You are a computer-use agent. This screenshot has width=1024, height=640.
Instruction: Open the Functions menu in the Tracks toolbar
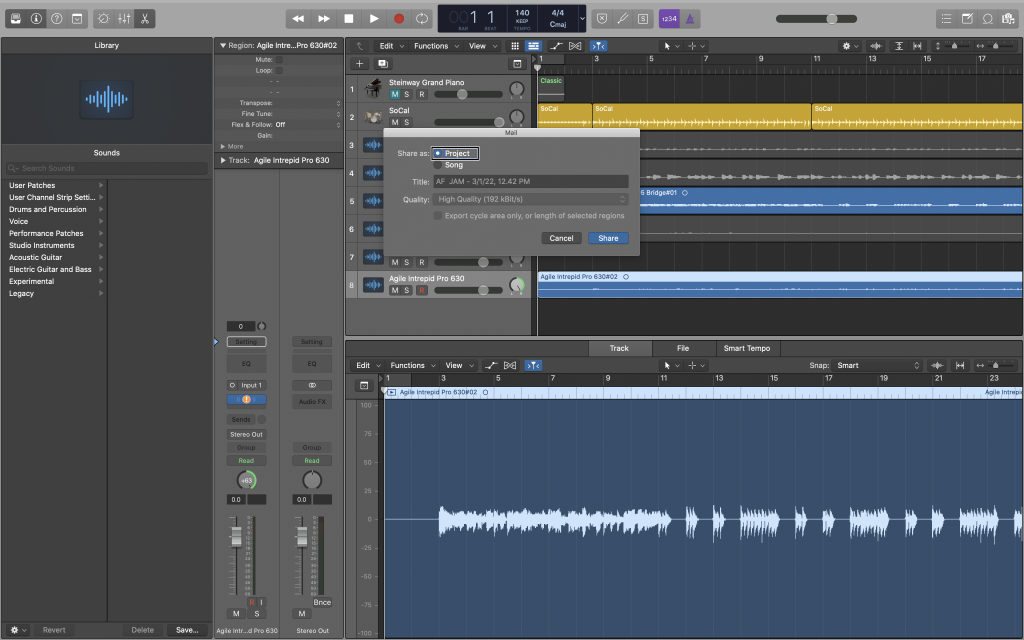click(x=434, y=45)
